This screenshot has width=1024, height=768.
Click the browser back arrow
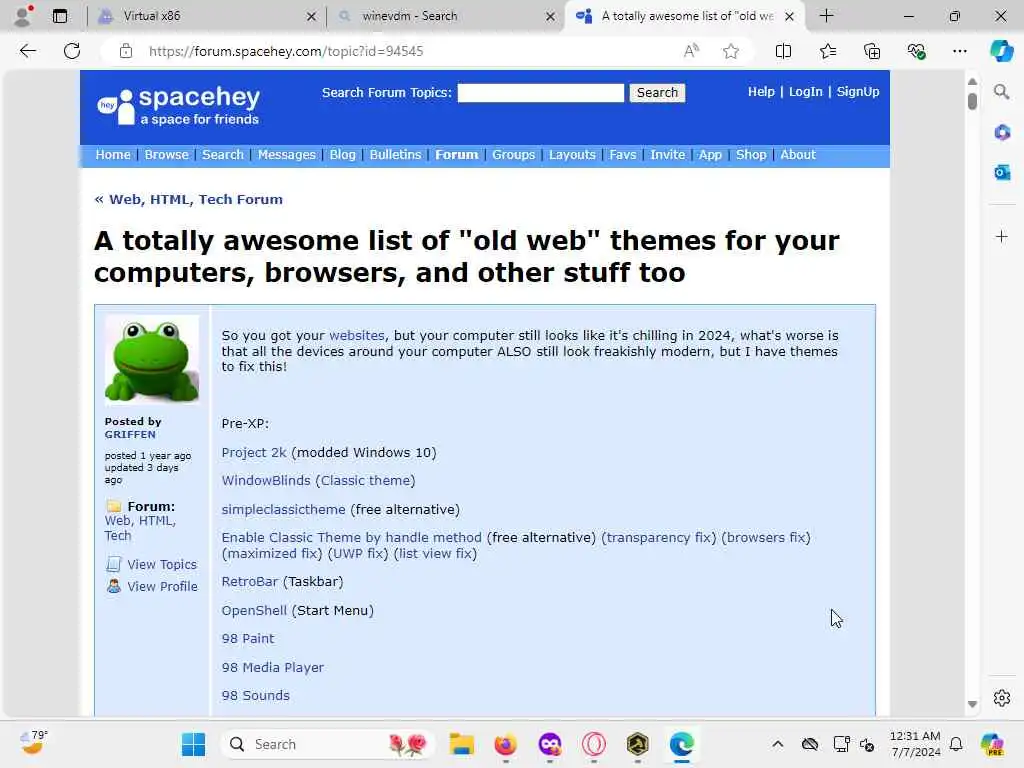pyautogui.click(x=27, y=51)
